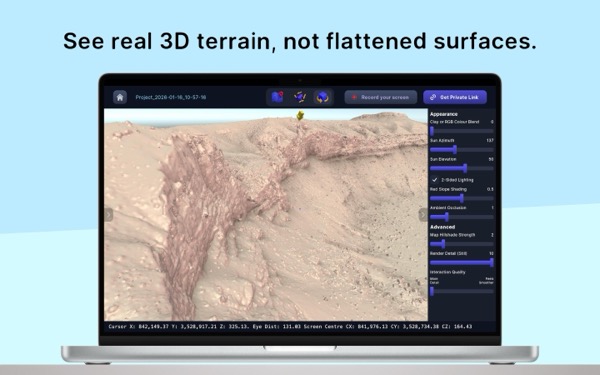The image size is (600, 375).
Task: Click the yellow marker on the ridge top
Action: (300, 115)
